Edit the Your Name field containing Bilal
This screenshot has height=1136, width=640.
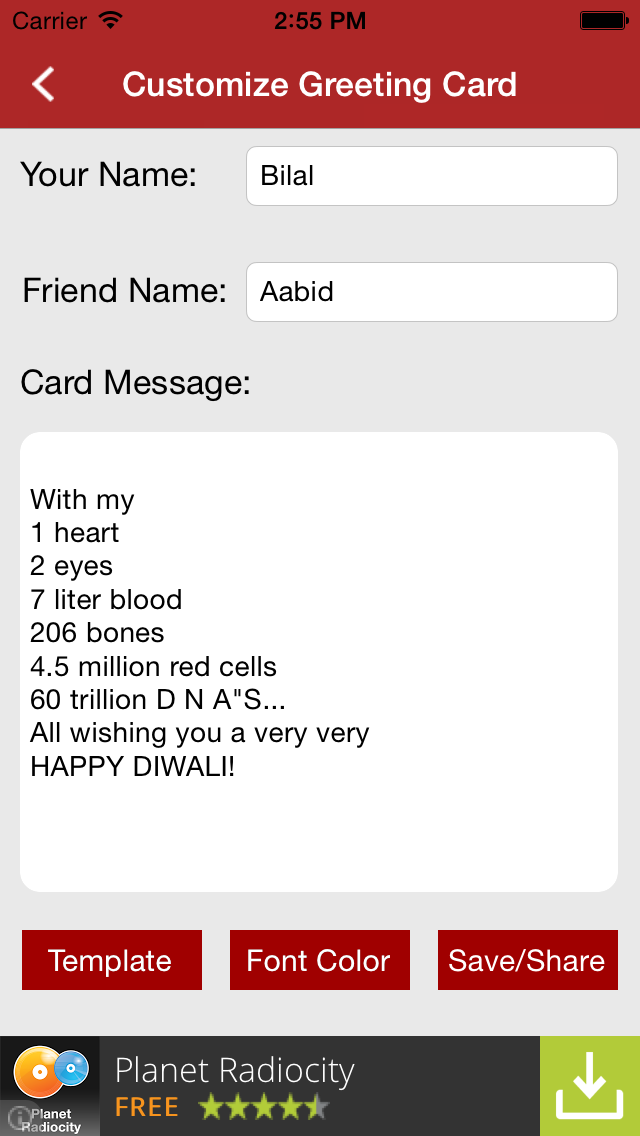click(x=431, y=176)
